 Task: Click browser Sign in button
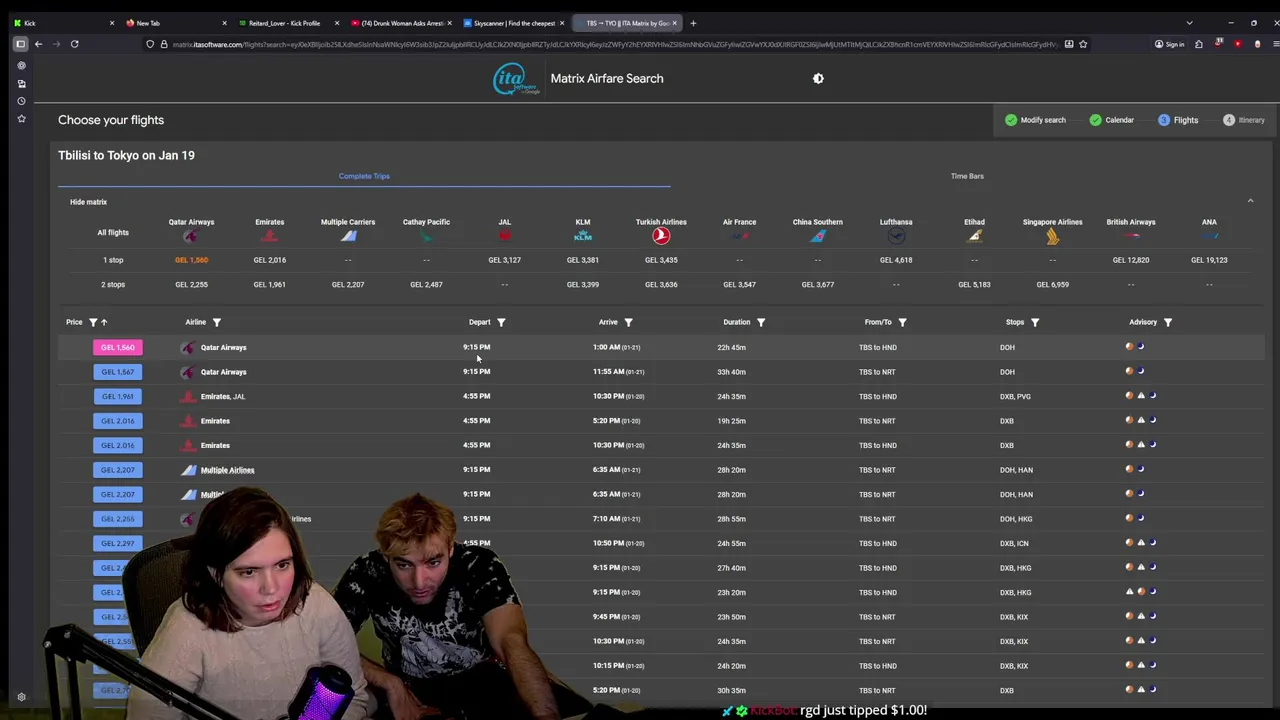(1169, 44)
